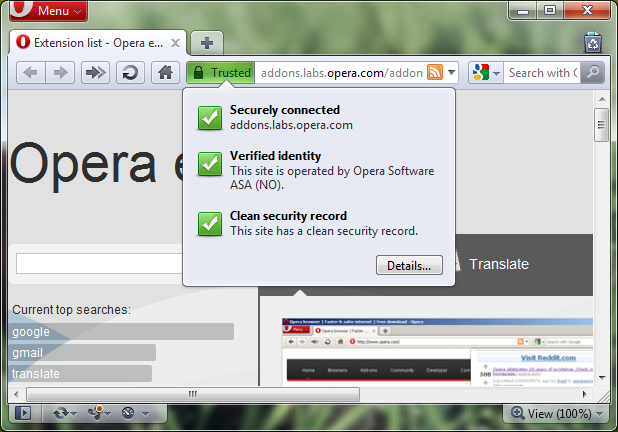
Task: Click the vertical scrollbar up arrow
Action: click(x=602, y=99)
